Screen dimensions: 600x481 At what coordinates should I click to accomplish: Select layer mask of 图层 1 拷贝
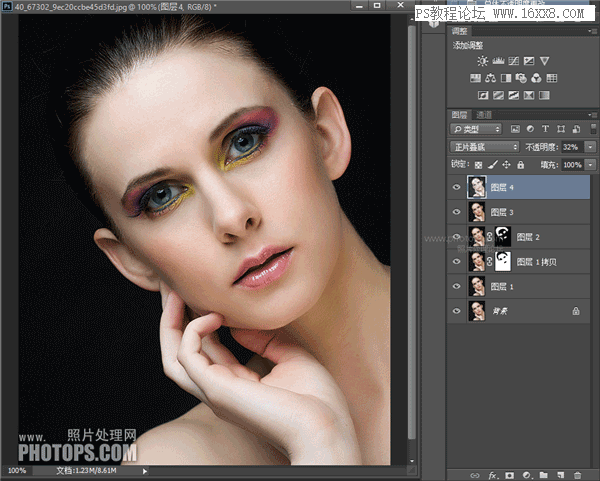[x=502, y=261]
